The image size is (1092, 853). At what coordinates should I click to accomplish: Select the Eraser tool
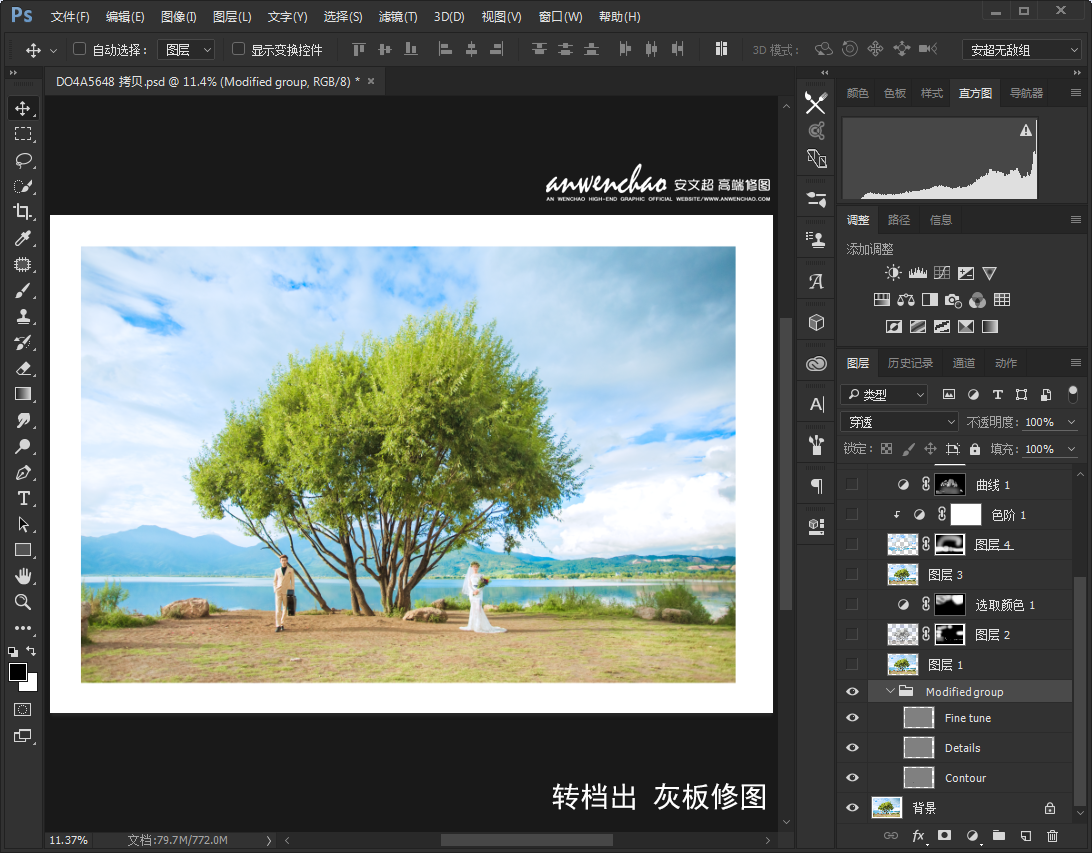[23, 368]
